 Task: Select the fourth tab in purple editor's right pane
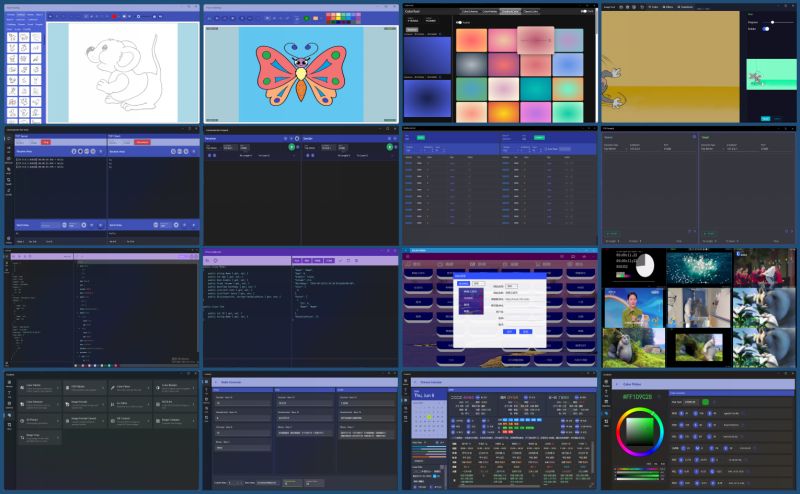[x=329, y=260]
